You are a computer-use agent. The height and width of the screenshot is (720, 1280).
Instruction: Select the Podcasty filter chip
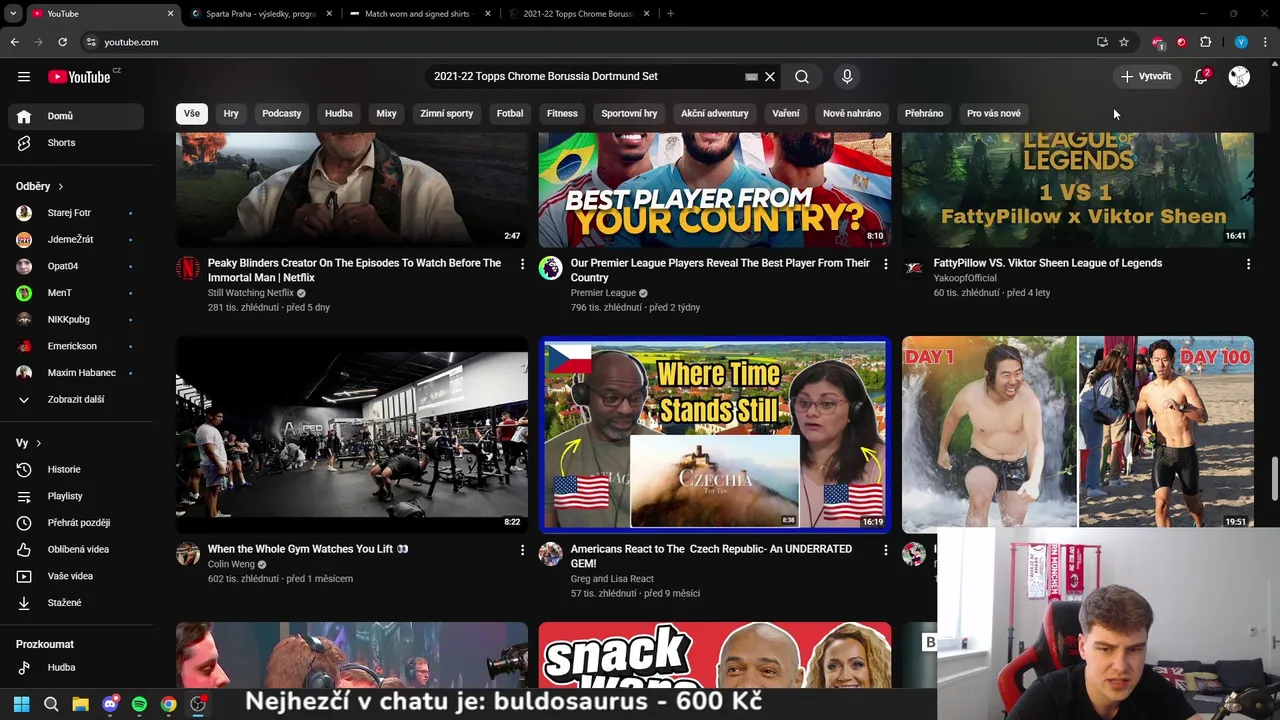(x=282, y=113)
